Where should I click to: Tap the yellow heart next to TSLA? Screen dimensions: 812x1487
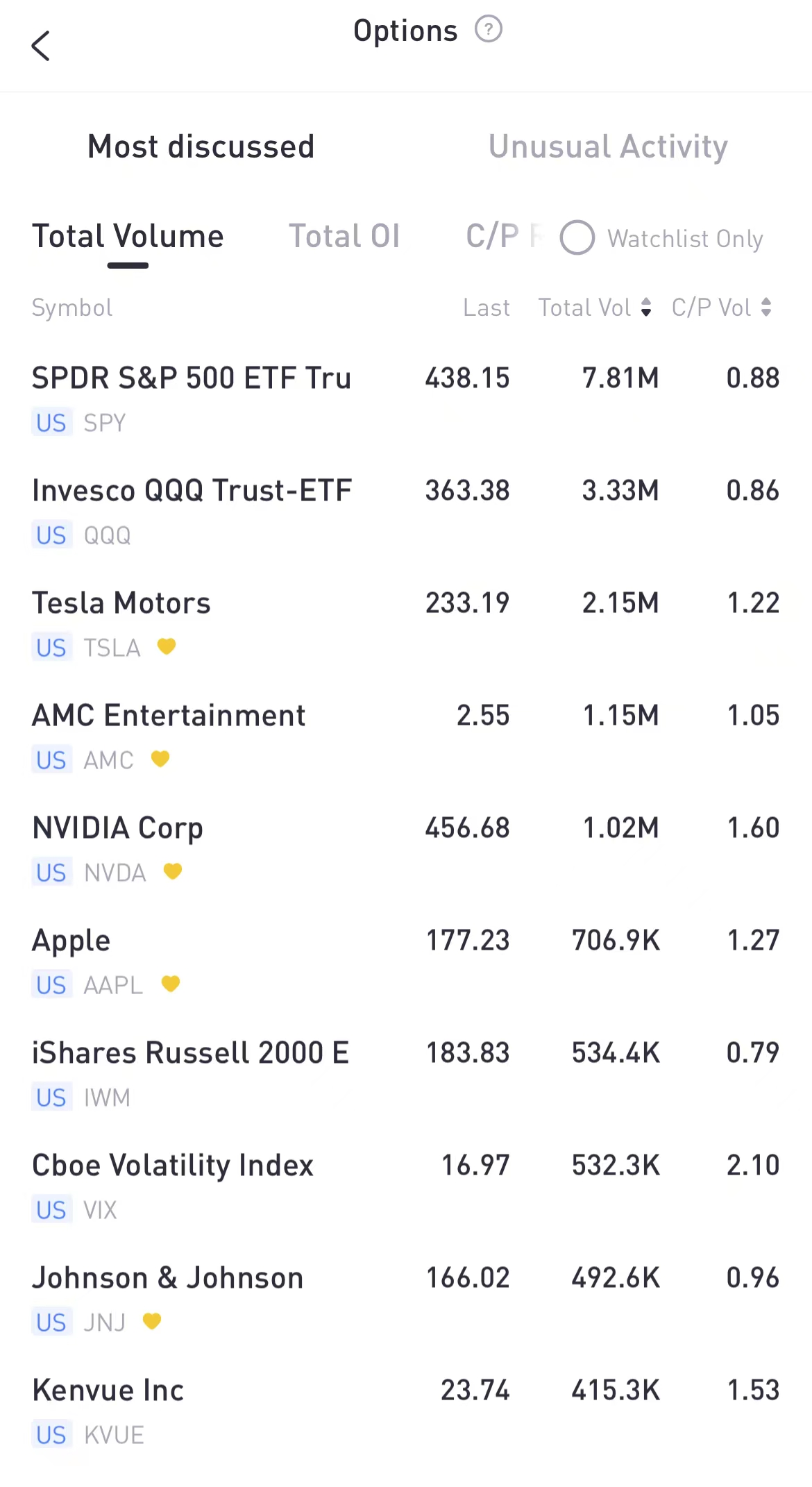[x=167, y=647]
